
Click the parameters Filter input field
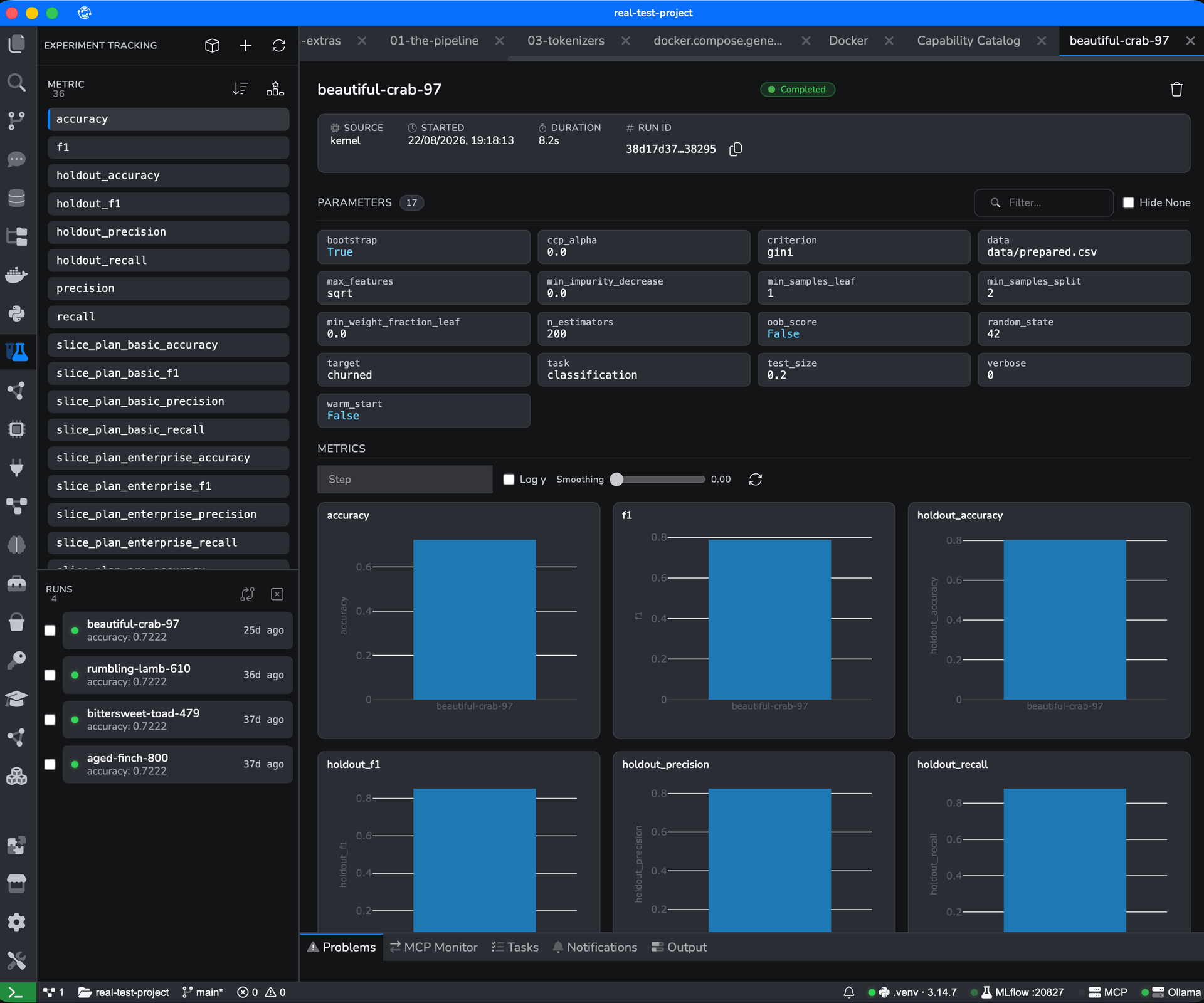[x=1043, y=202]
